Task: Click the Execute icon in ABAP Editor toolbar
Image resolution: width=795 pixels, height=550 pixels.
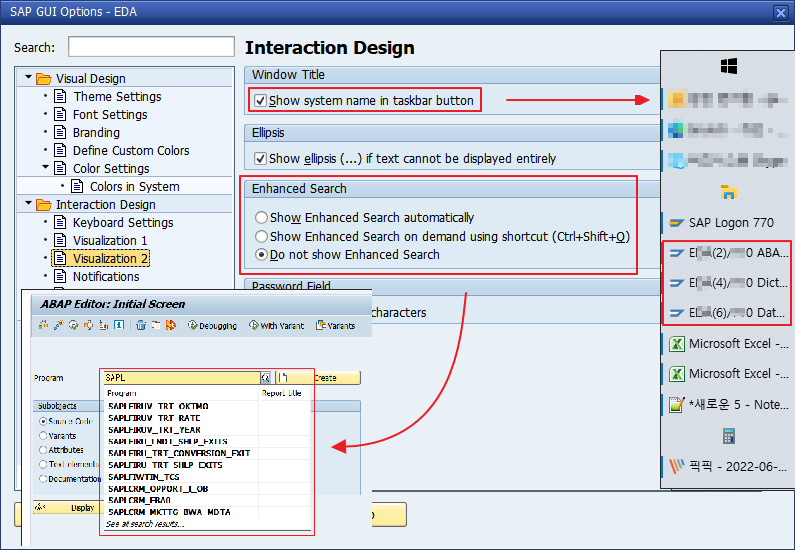Action: pos(74,325)
